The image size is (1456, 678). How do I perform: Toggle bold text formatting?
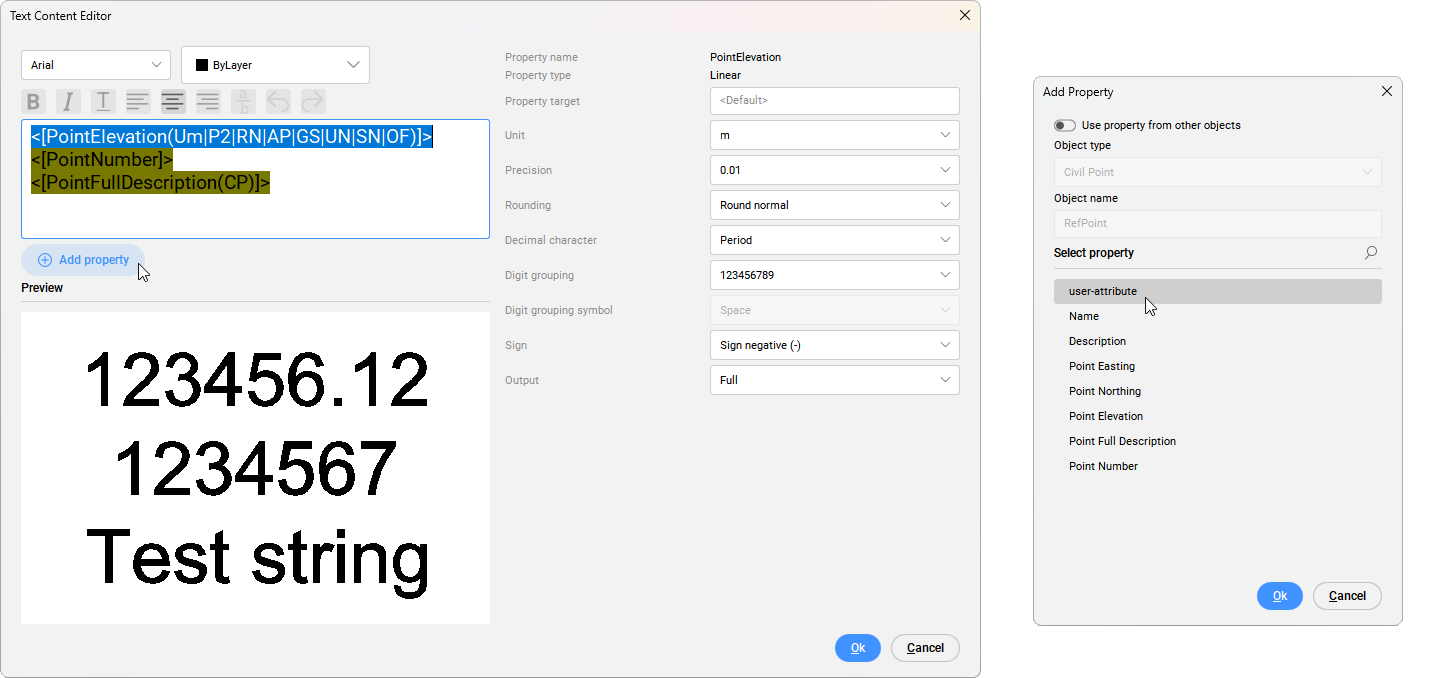(x=34, y=102)
